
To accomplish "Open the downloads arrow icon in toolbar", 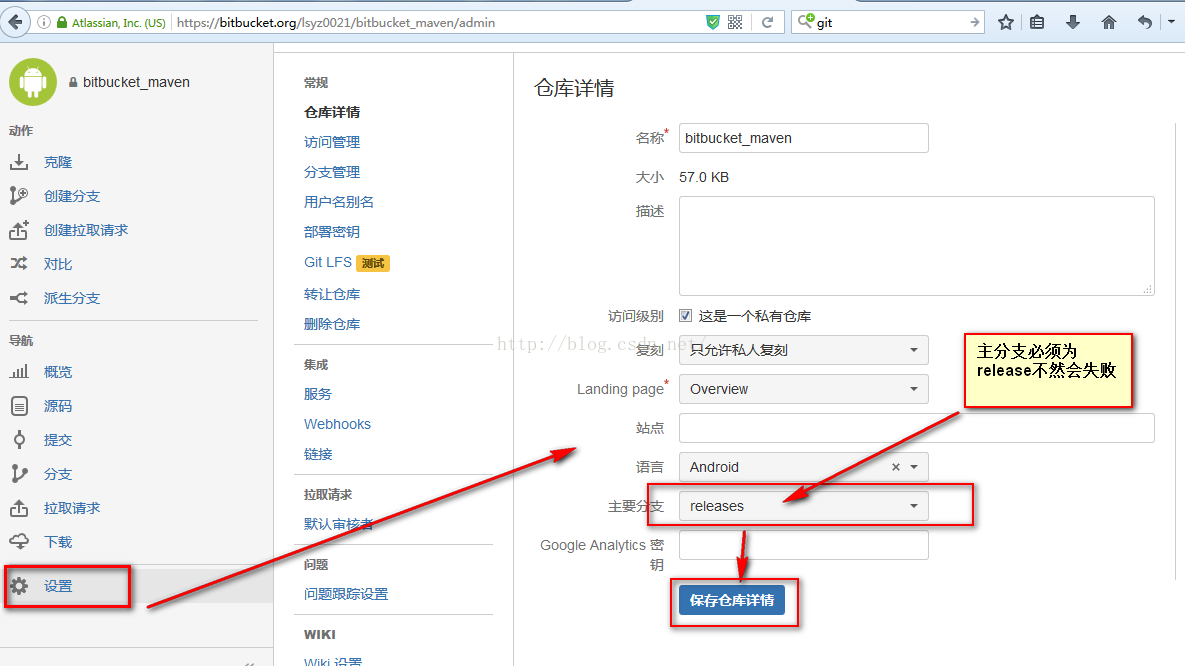I will [x=1072, y=23].
